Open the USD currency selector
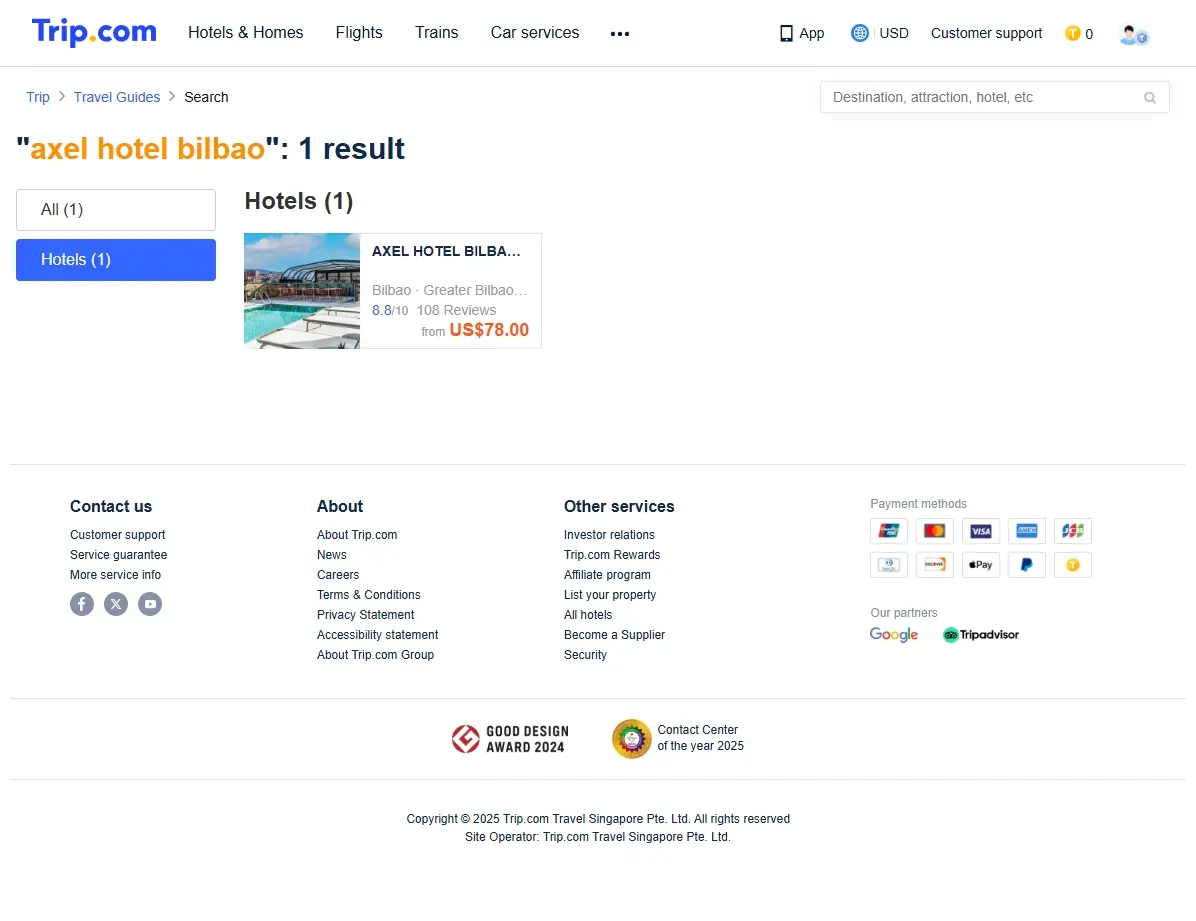The width and height of the screenshot is (1196, 921). (x=894, y=34)
